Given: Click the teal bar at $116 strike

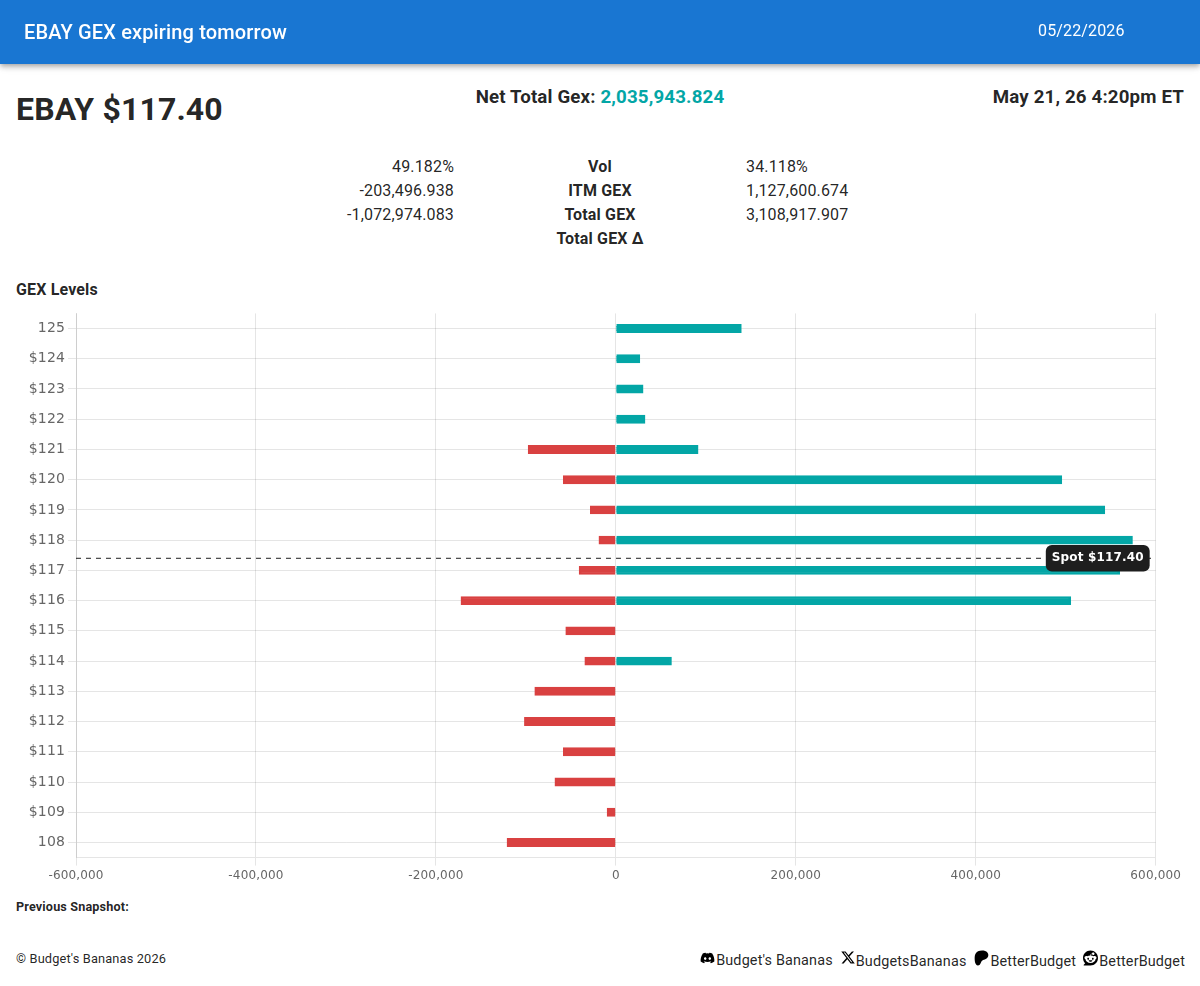Looking at the screenshot, I should pyautogui.click(x=843, y=601).
